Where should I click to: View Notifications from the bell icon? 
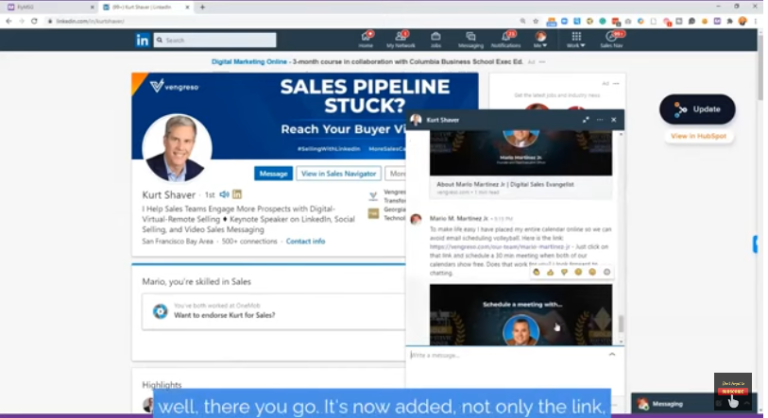[x=506, y=40]
